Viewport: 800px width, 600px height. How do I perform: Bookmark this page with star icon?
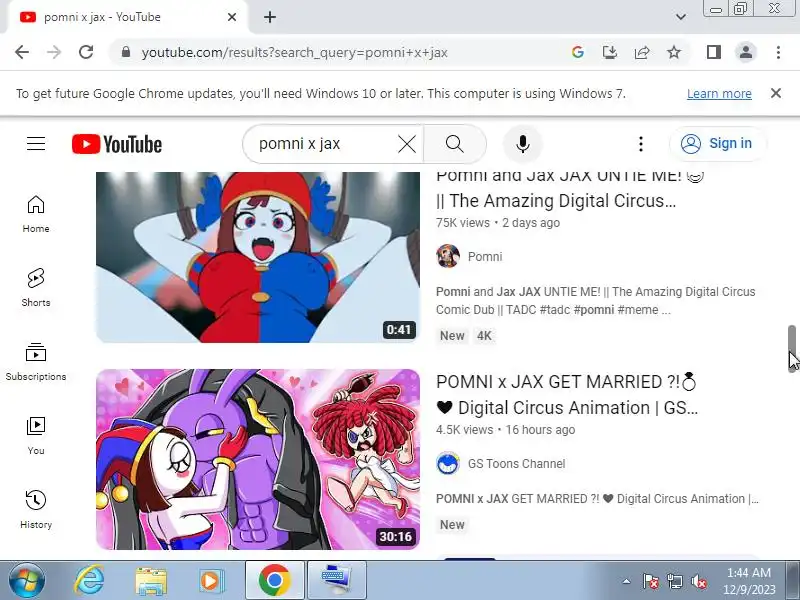pyautogui.click(x=674, y=52)
